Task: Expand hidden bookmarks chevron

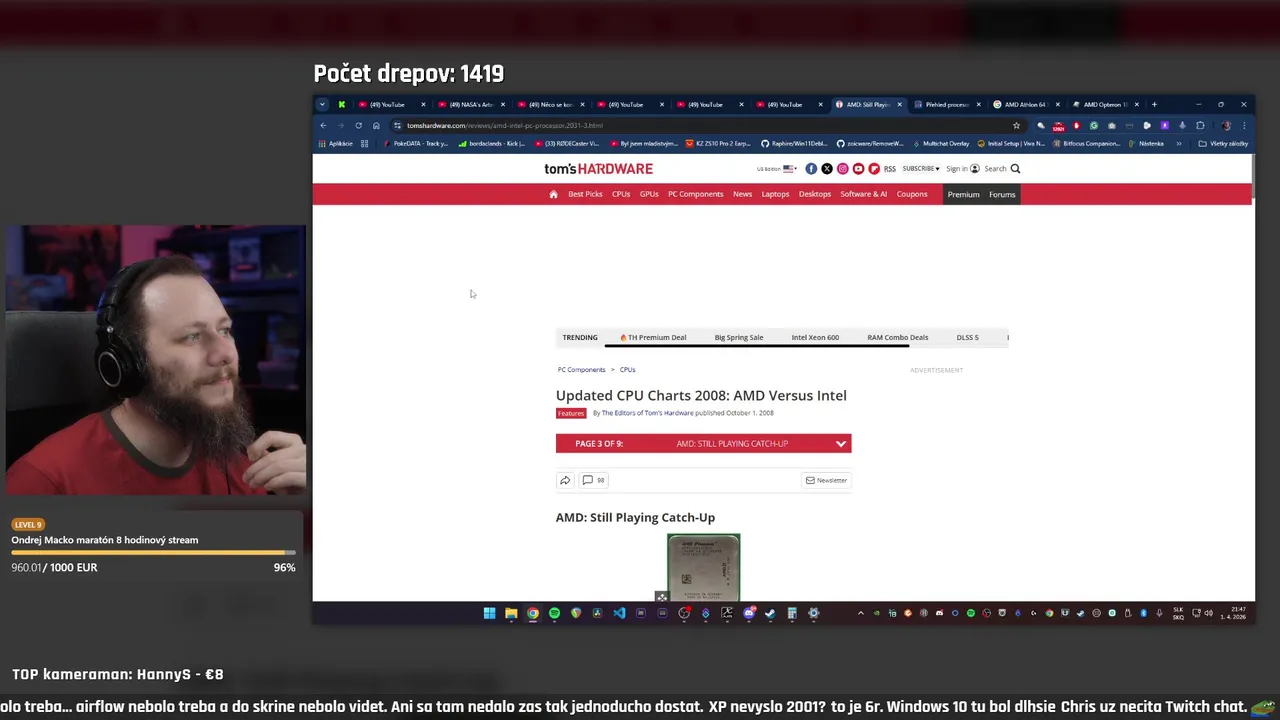Action: 1179,144
